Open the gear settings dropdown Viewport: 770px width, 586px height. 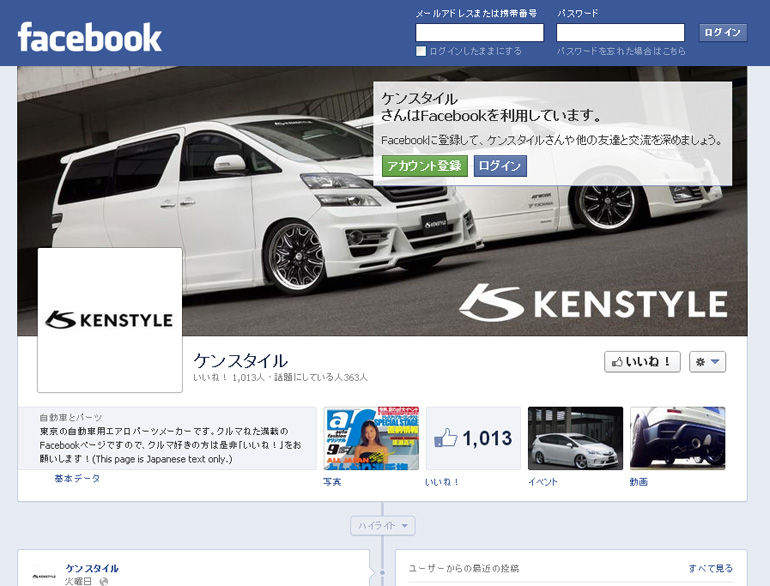tap(707, 362)
